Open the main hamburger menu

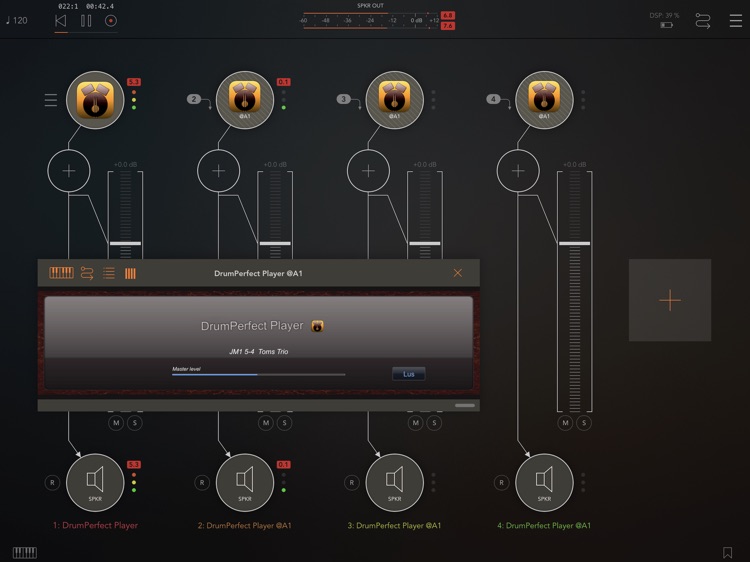pos(736,21)
